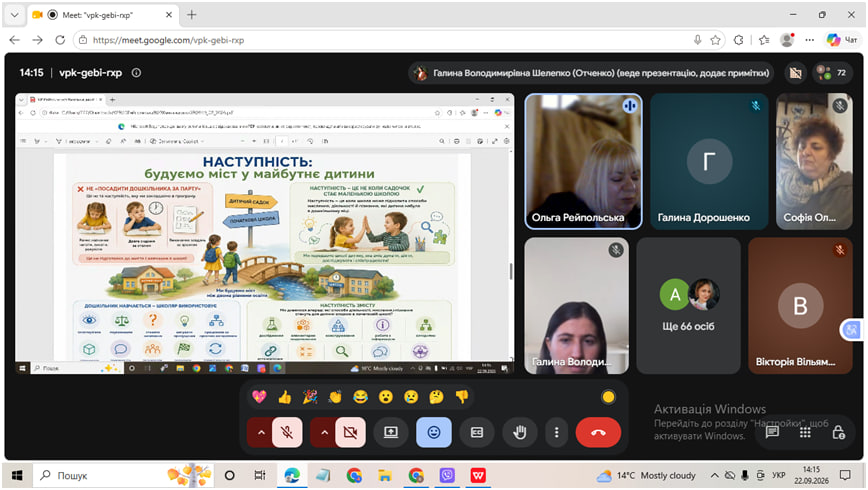Open browser extensions puzzle icon
Image resolution: width=868 pixels, height=490 pixels.
pyautogui.click(x=738, y=40)
